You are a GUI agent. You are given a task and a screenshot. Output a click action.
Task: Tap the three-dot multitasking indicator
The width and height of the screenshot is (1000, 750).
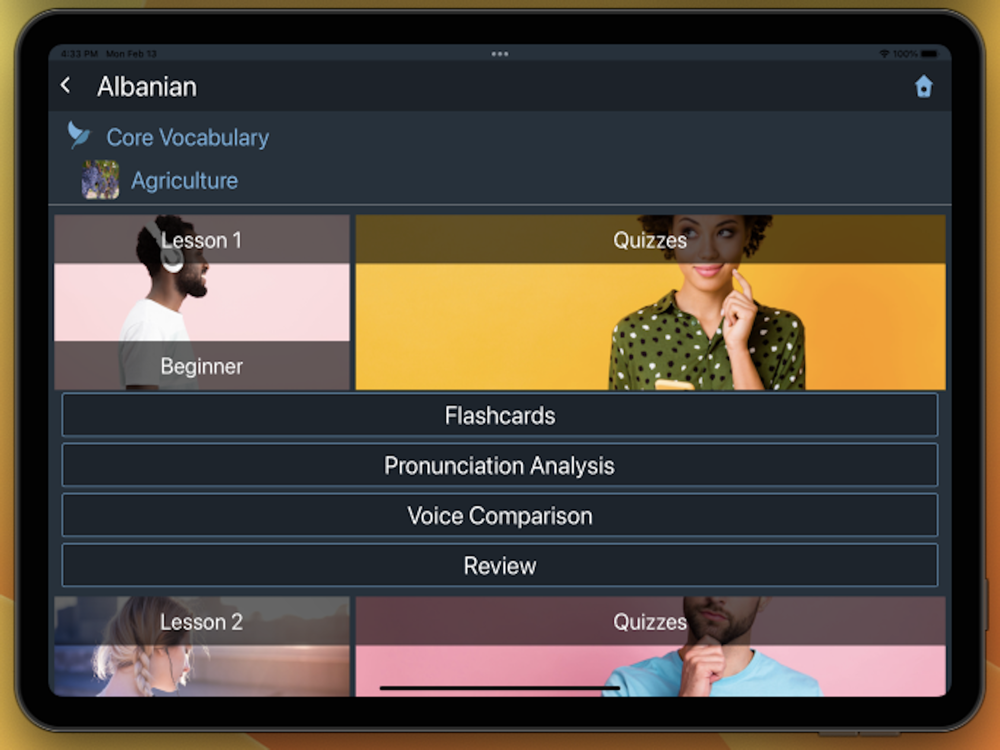pos(500,54)
